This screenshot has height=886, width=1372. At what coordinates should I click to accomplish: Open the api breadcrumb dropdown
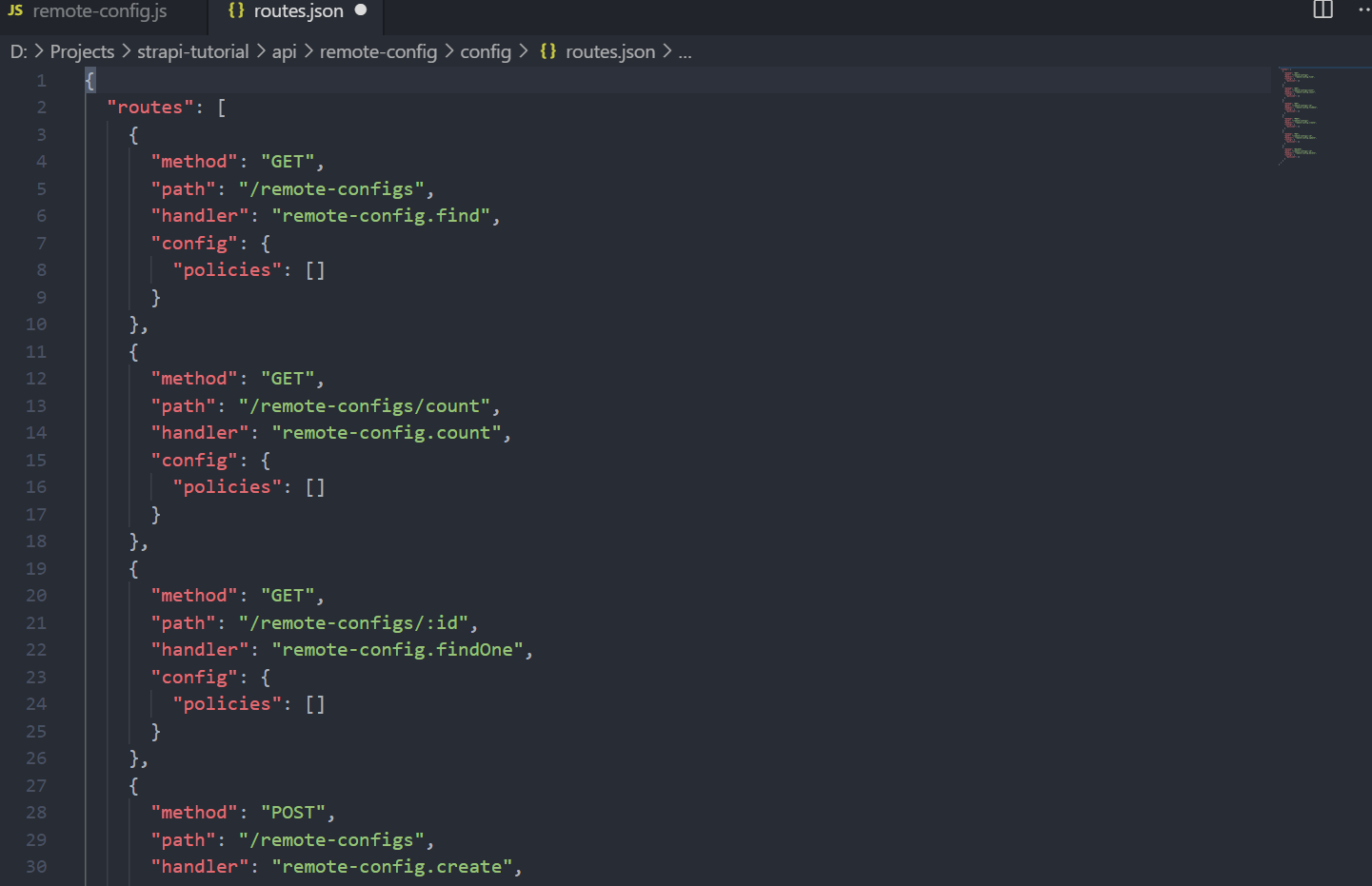click(284, 51)
